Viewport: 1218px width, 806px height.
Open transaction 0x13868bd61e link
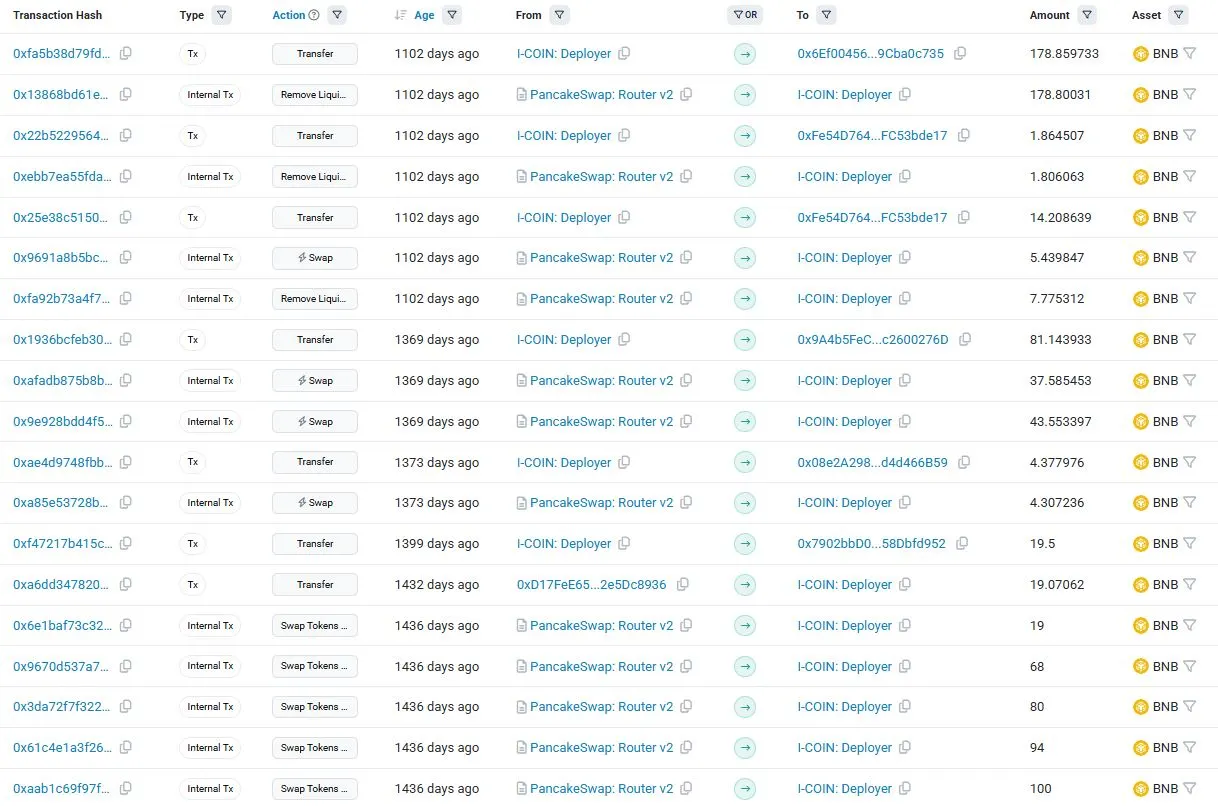pos(61,95)
